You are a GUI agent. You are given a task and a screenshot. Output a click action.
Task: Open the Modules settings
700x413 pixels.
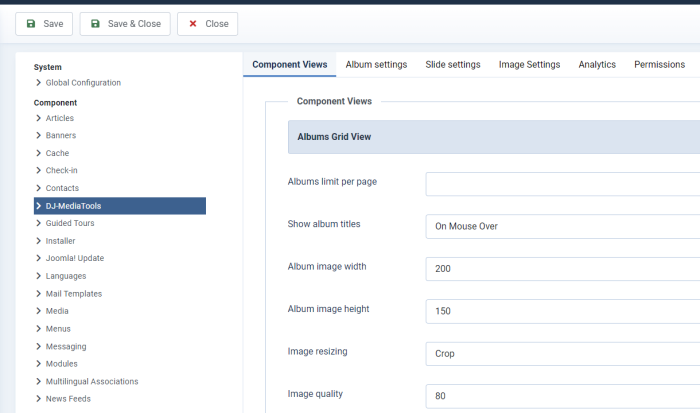(x=62, y=363)
